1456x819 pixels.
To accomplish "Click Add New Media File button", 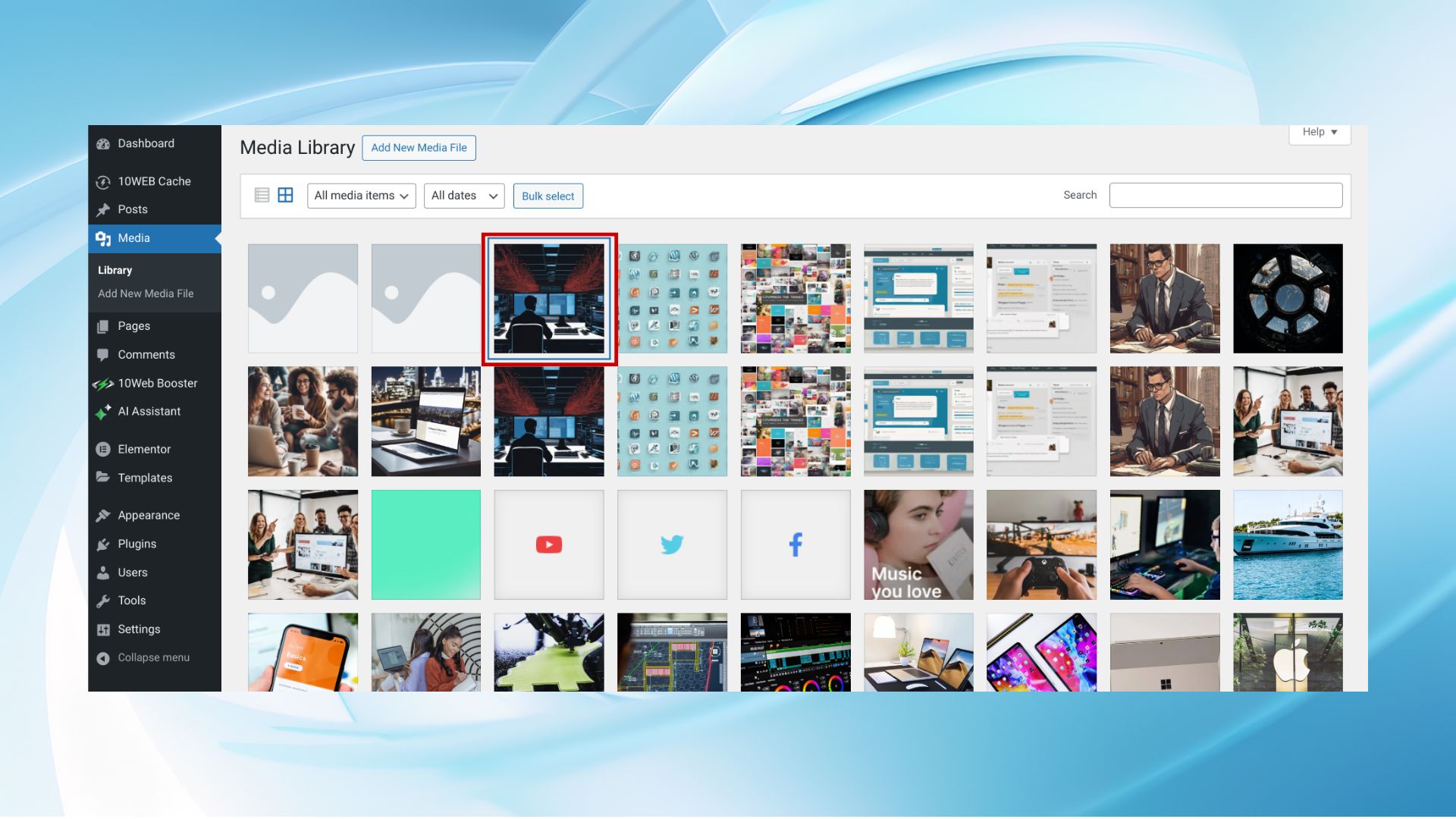I will pyautogui.click(x=419, y=148).
